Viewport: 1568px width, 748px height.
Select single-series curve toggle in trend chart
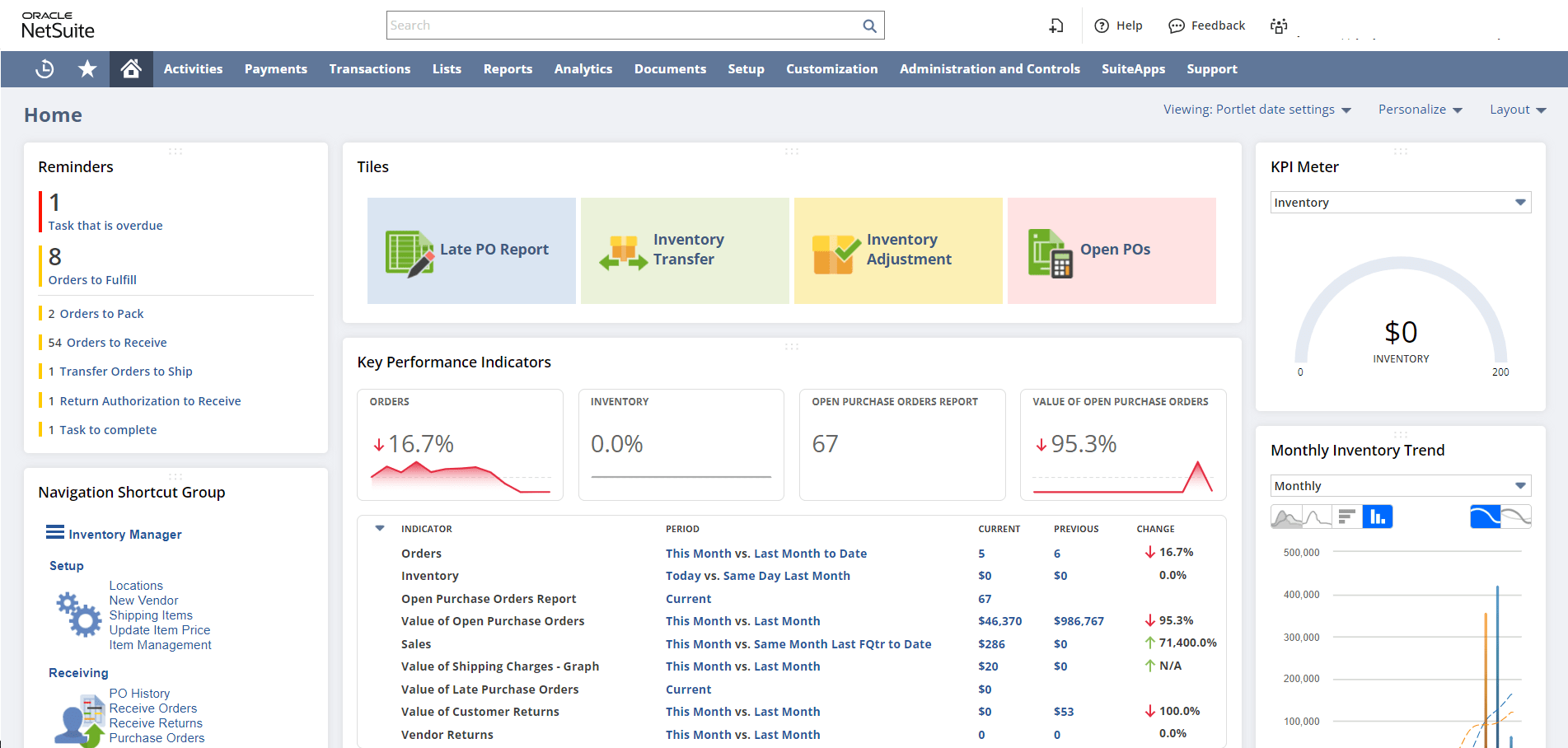pos(1486,517)
